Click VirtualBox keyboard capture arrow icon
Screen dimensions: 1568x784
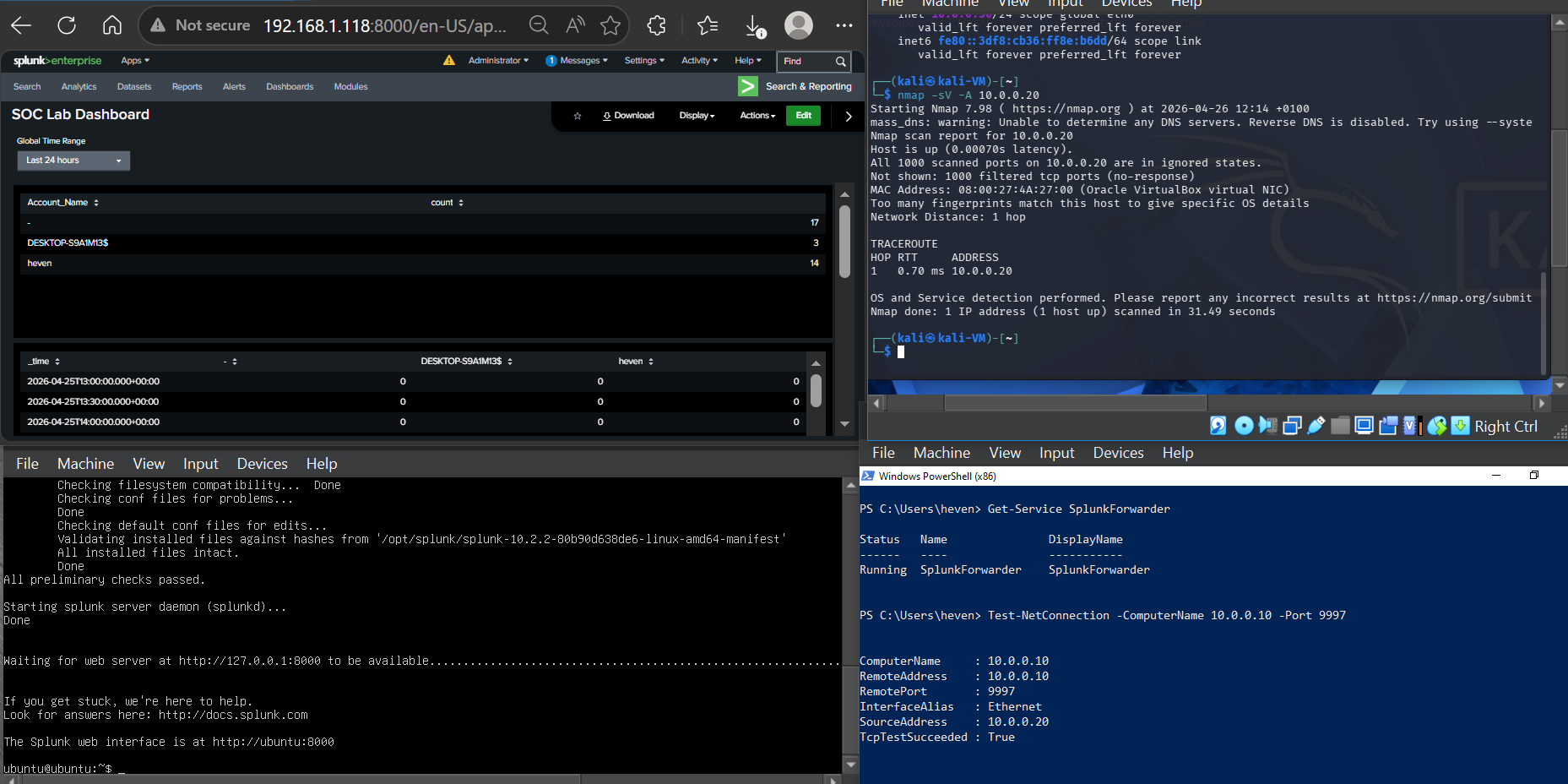(x=1461, y=426)
